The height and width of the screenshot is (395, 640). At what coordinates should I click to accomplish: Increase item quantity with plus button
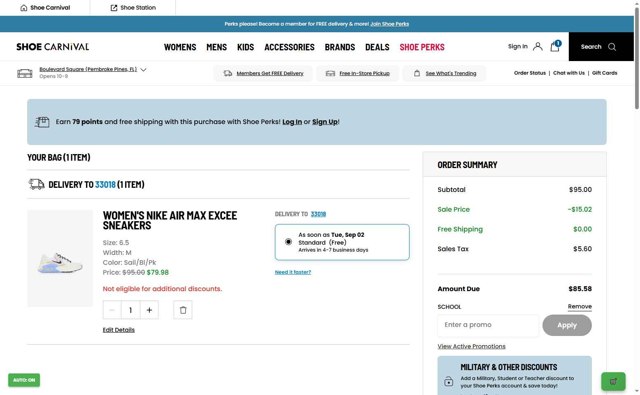[x=149, y=310]
